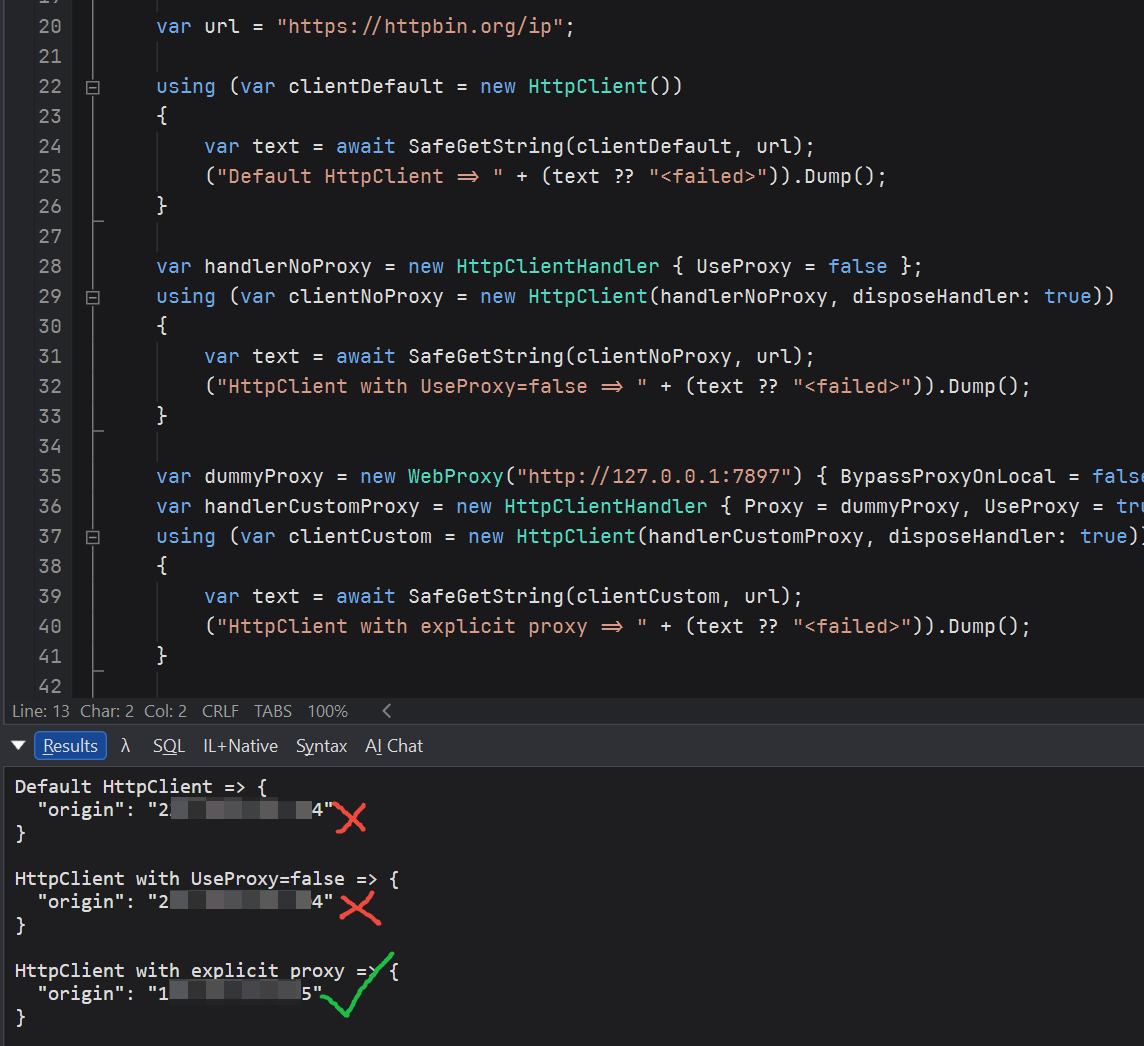Click the handlerCustomProxy variable on line 36
This screenshot has width=1144, height=1046.
(312, 506)
